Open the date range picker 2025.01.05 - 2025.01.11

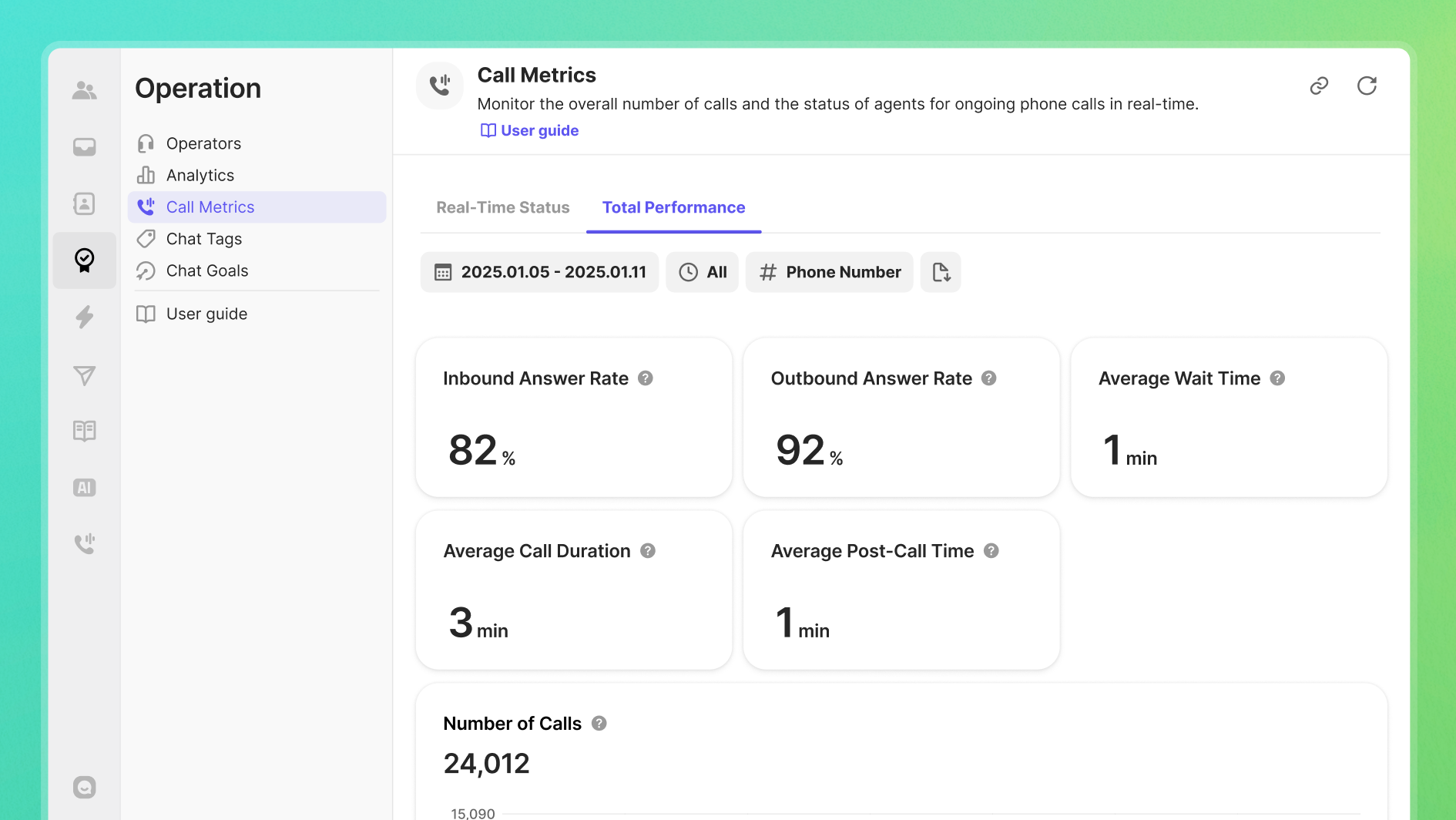click(x=539, y=272)
